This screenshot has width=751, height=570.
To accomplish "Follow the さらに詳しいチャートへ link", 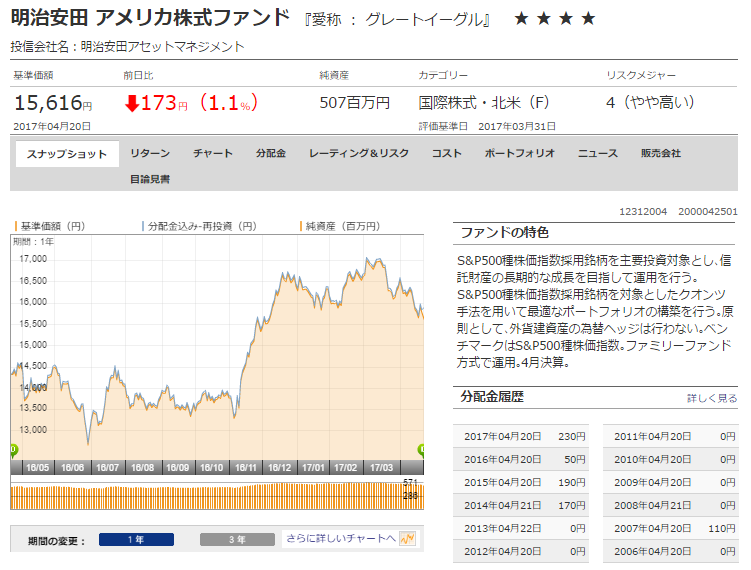I will click(x=341, y=538).
